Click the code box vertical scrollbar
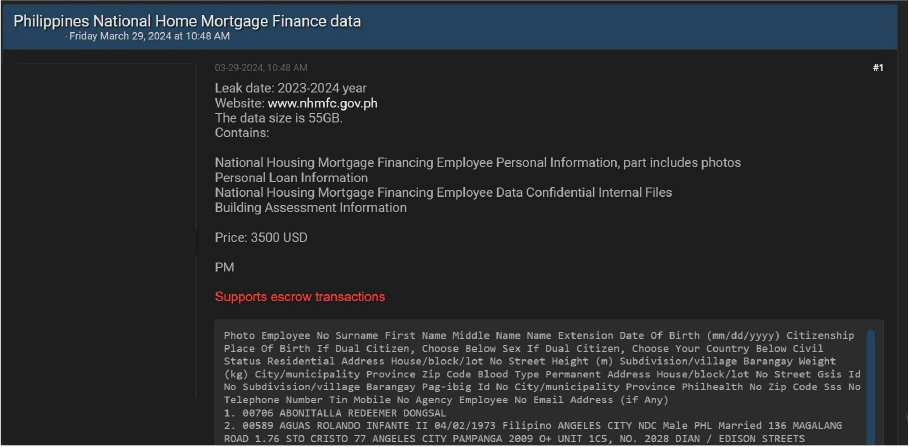 [870, 386]
